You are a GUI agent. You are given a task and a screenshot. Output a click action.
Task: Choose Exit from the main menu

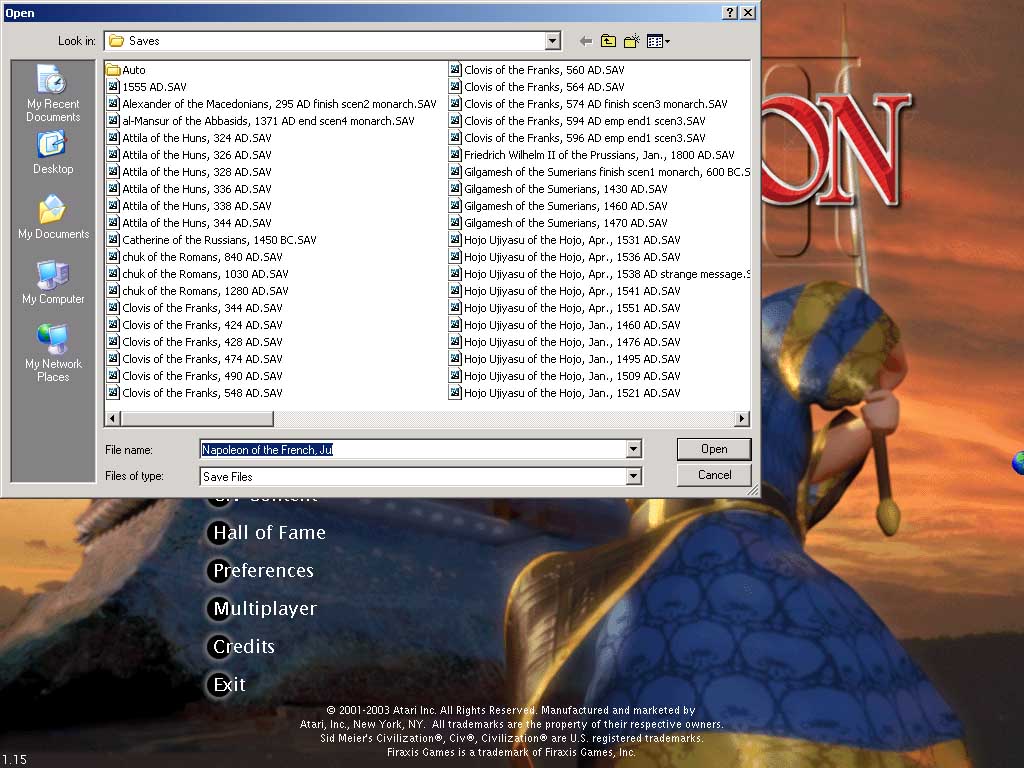tap(229, 684)
